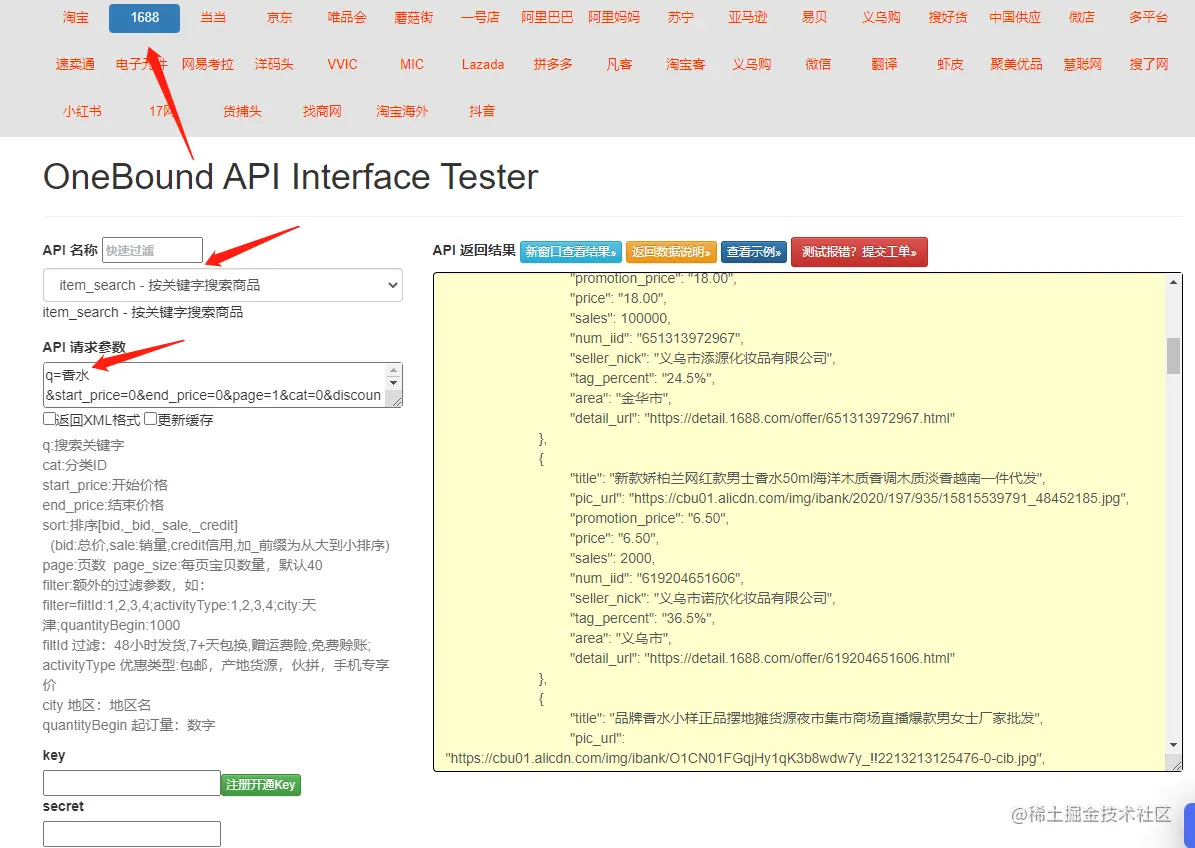The height and width of the screenshot is (848, 1195).
Task: Go to the 一号店 tab
Action: tap(480, 18)
